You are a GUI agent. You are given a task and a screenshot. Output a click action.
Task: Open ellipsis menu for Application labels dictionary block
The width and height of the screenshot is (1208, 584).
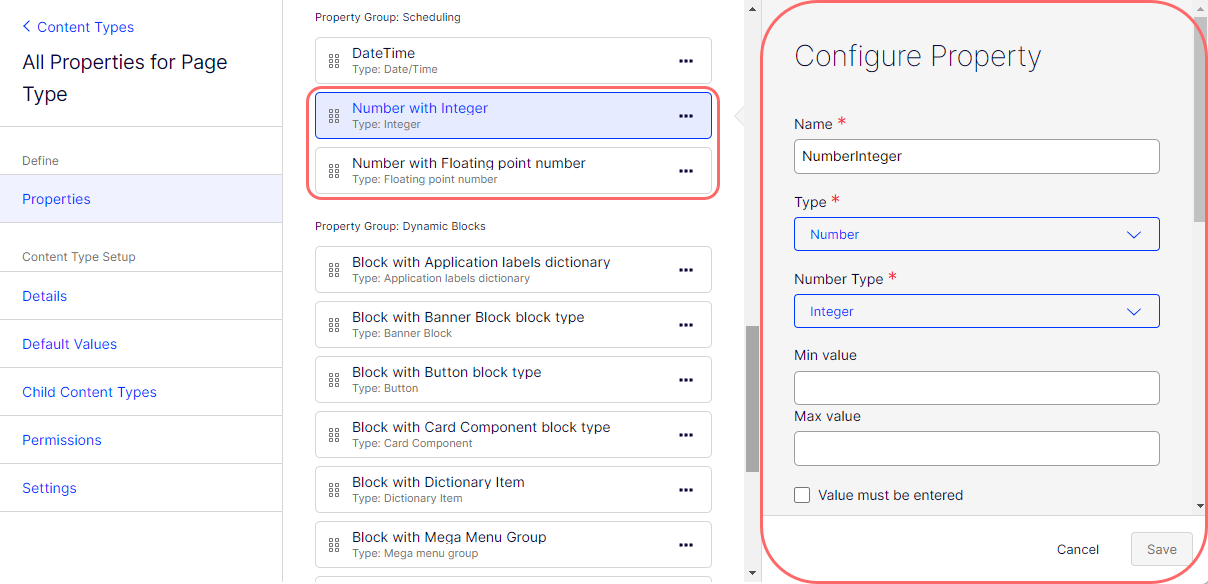[686, 270]
